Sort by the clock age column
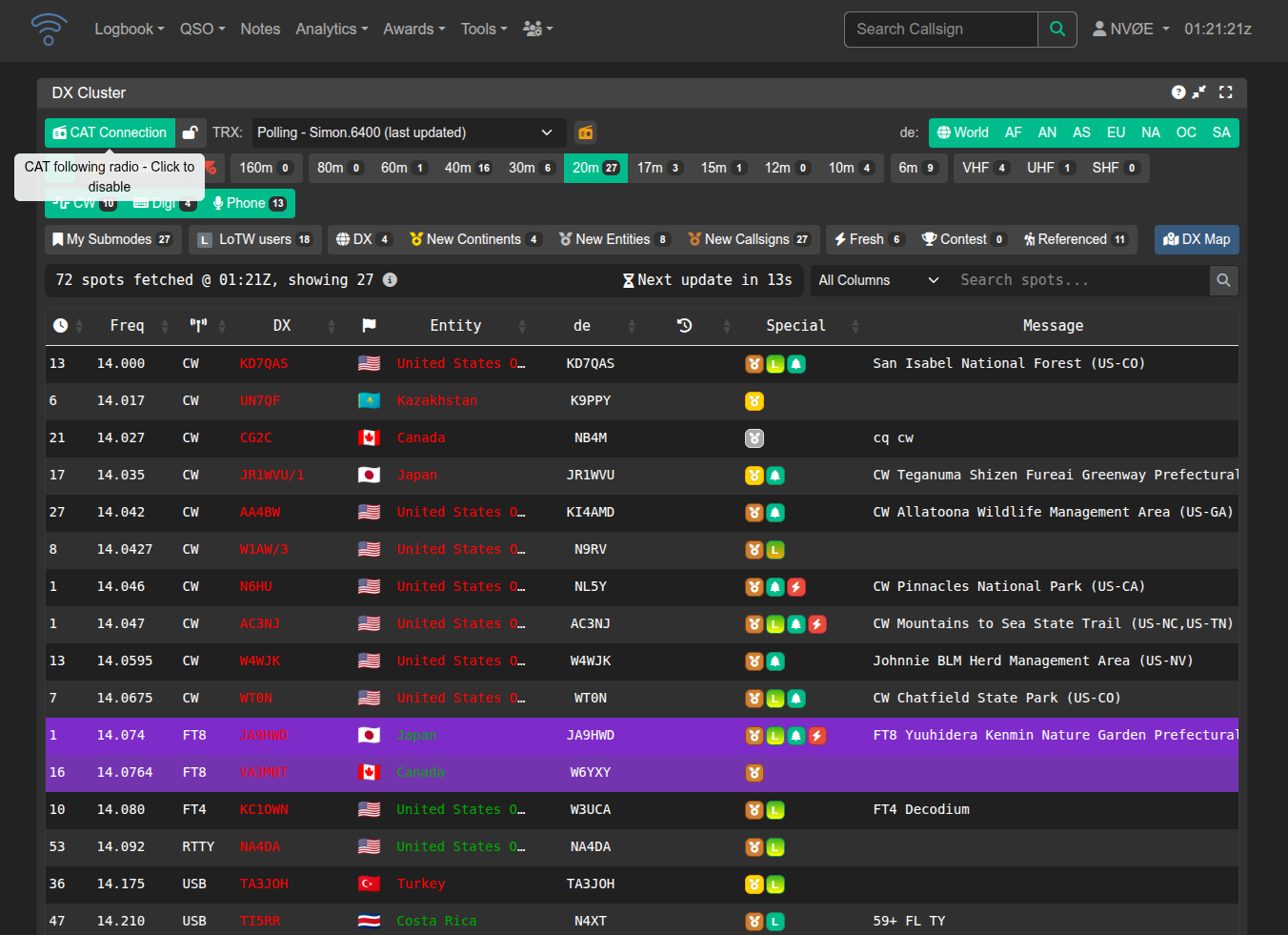Viewport: 1288px width, 935px height. click(60, 326)
